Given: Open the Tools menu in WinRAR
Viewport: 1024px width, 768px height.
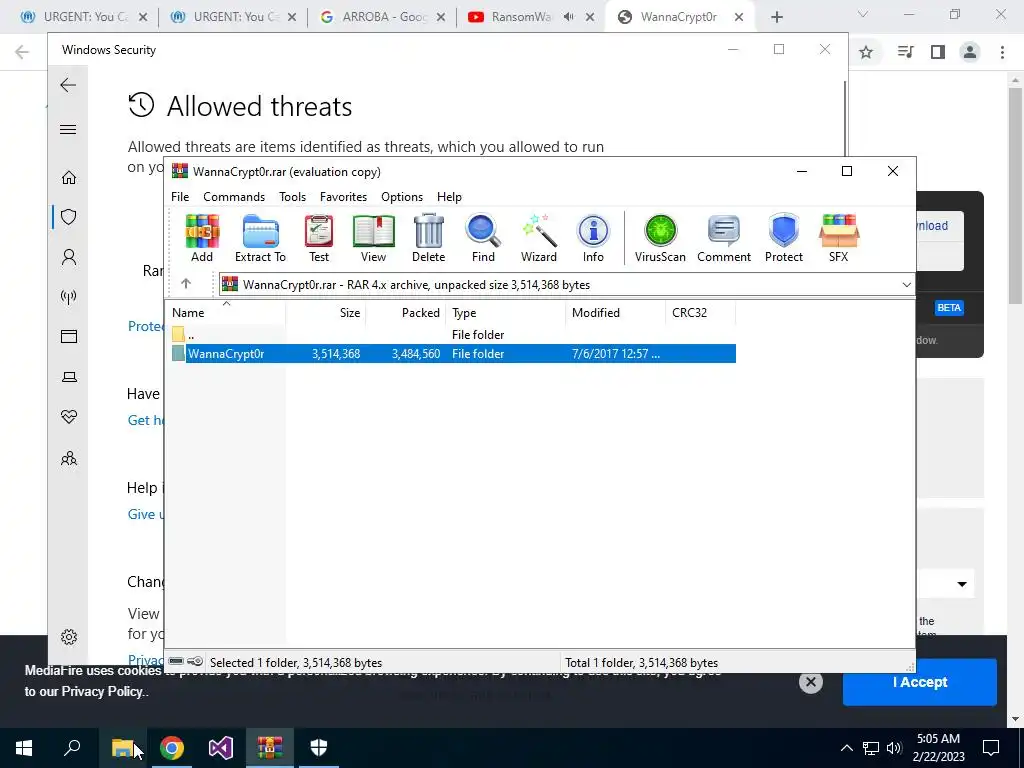Looking at the screenshot, I should point(293,197).
